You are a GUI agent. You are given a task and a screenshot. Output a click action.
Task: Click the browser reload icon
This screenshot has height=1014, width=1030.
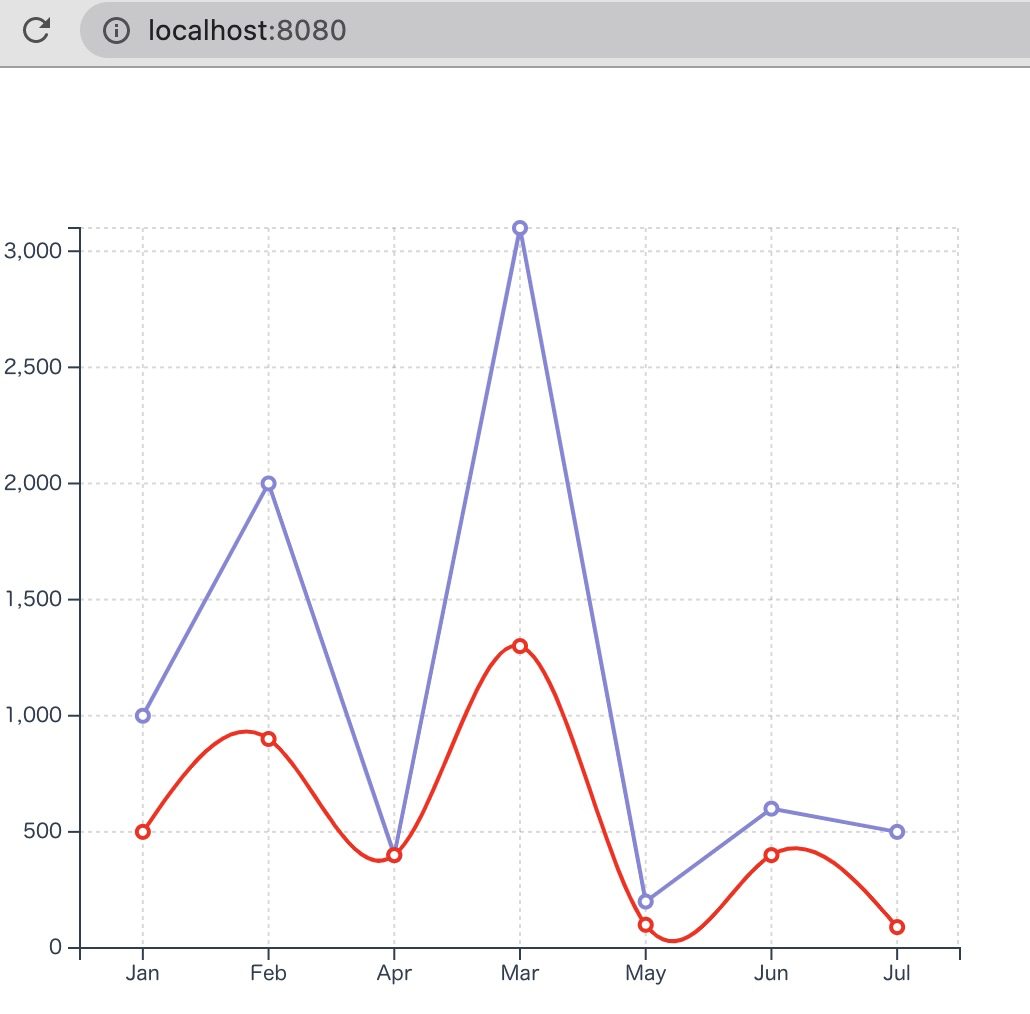pos(36,31)
